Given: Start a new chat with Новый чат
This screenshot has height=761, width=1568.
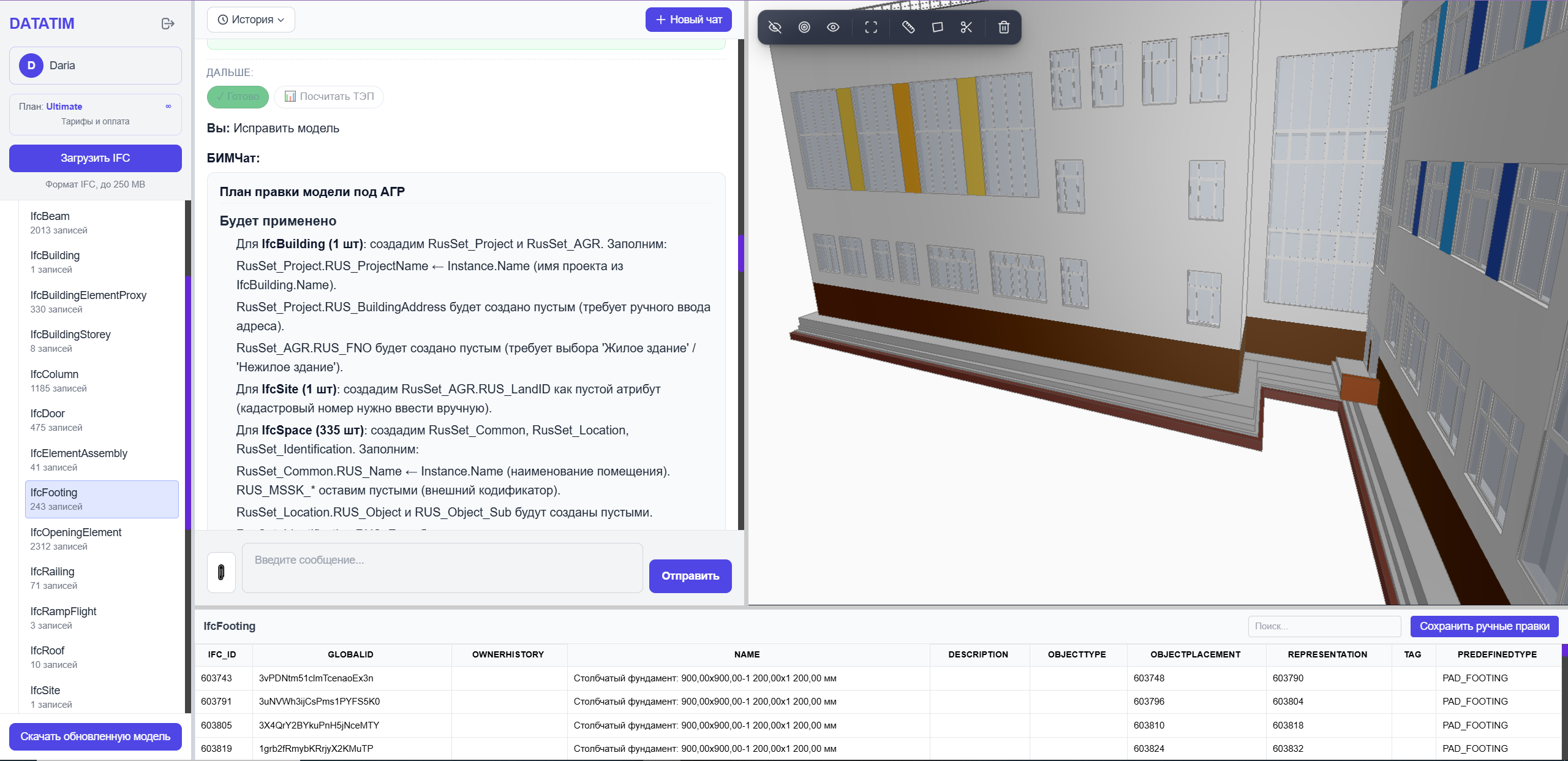Looking at the screenshot, I should click(x=688, y=20).
